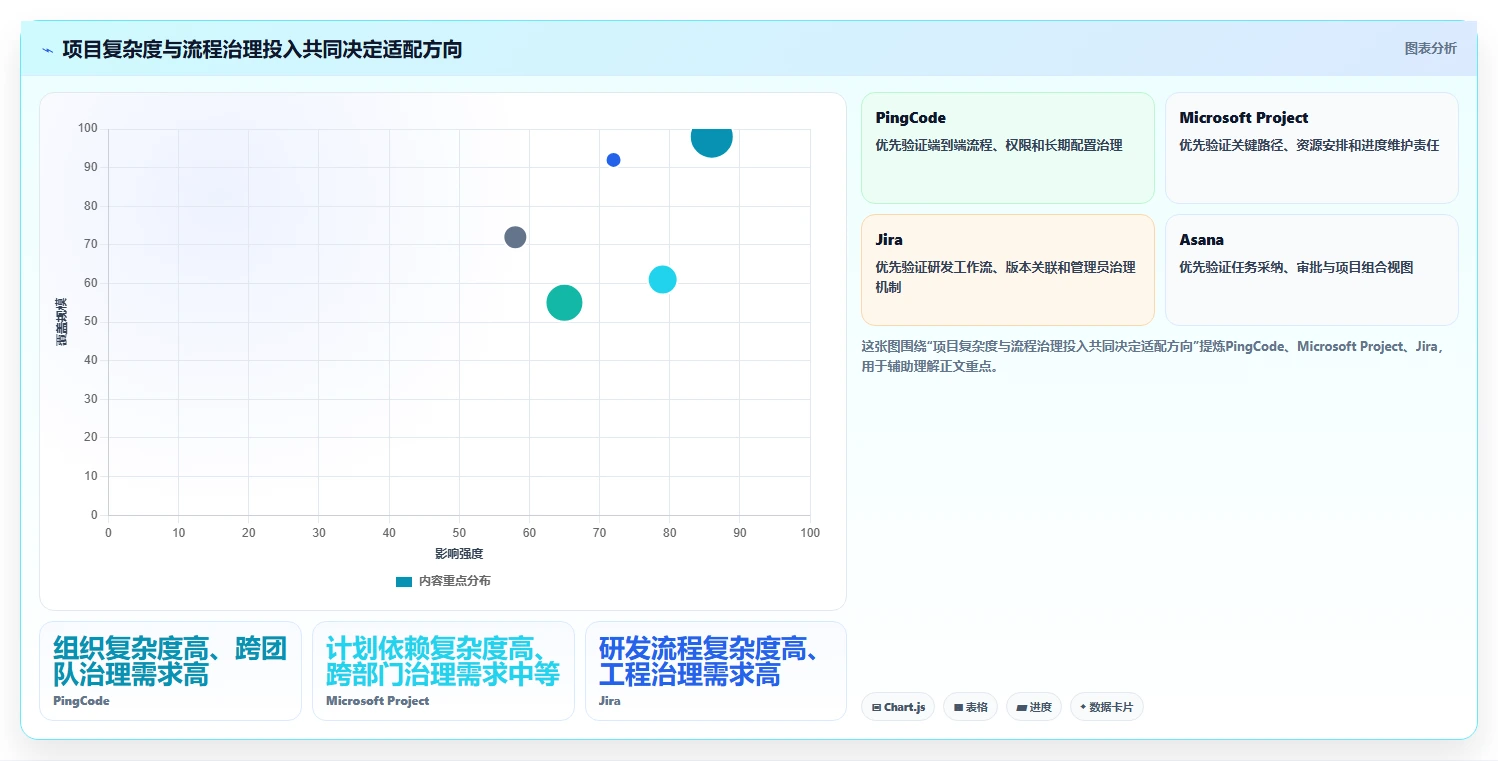Open the PingCode recommendation card

[1007, 148]
